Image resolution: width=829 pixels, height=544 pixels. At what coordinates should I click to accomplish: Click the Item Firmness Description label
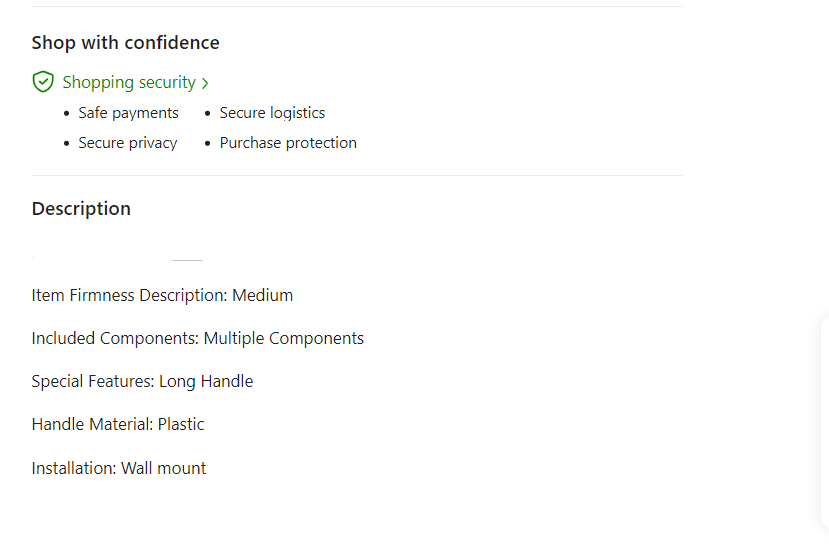[129, 295]
